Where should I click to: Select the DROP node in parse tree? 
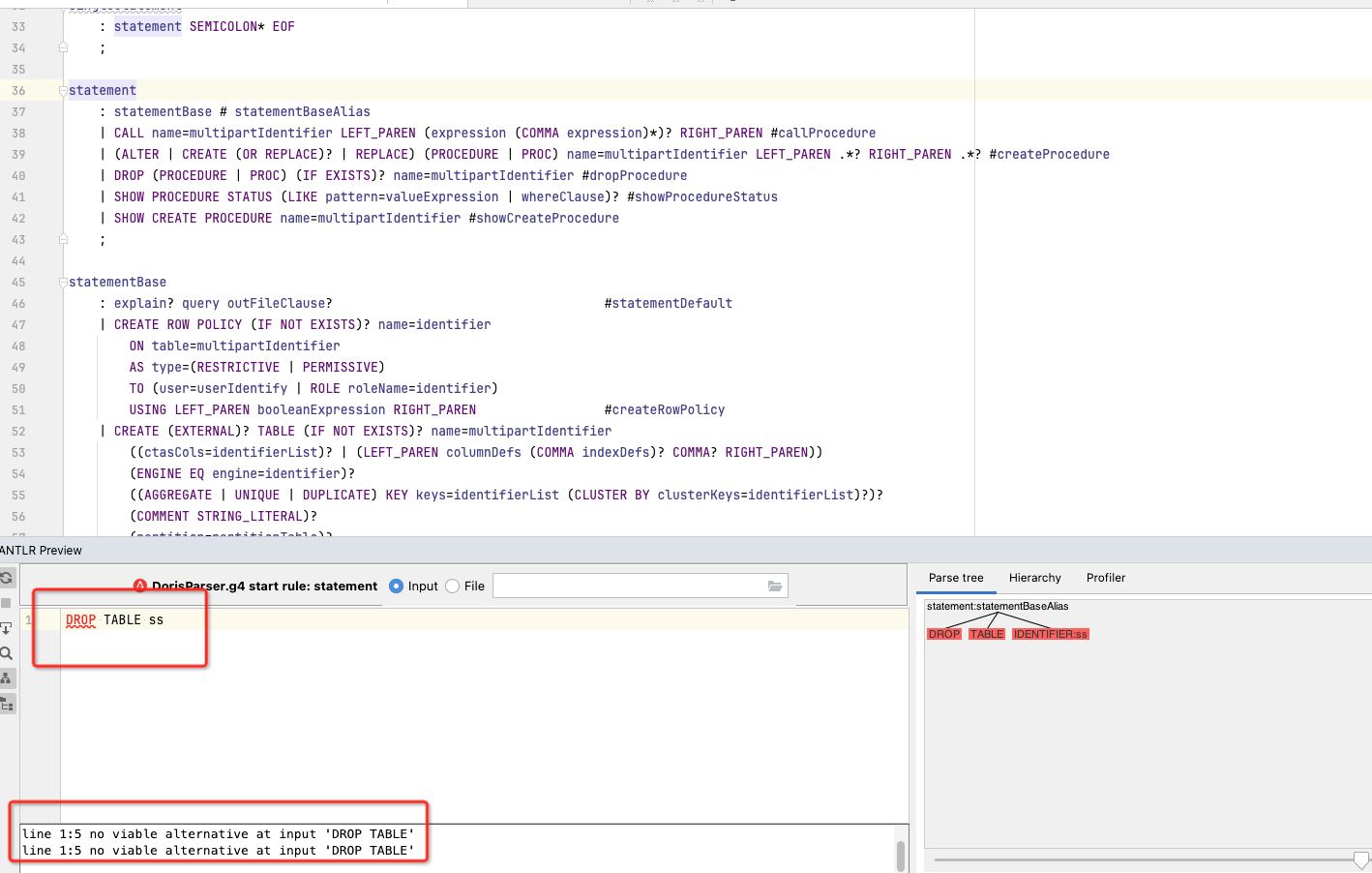pos(944,634)
